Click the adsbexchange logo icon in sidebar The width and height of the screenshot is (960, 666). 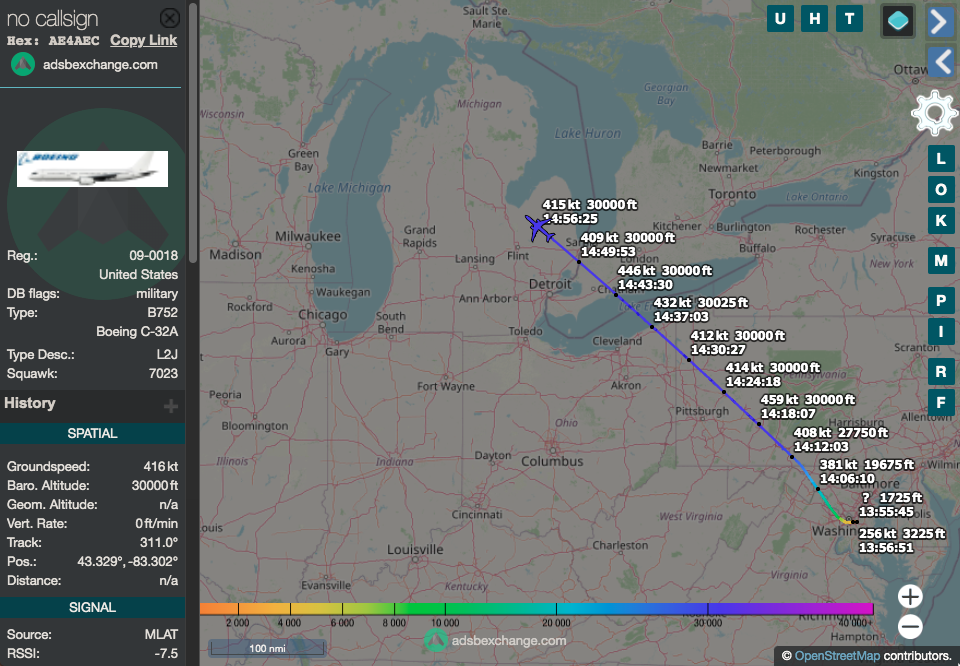point(23,64)
